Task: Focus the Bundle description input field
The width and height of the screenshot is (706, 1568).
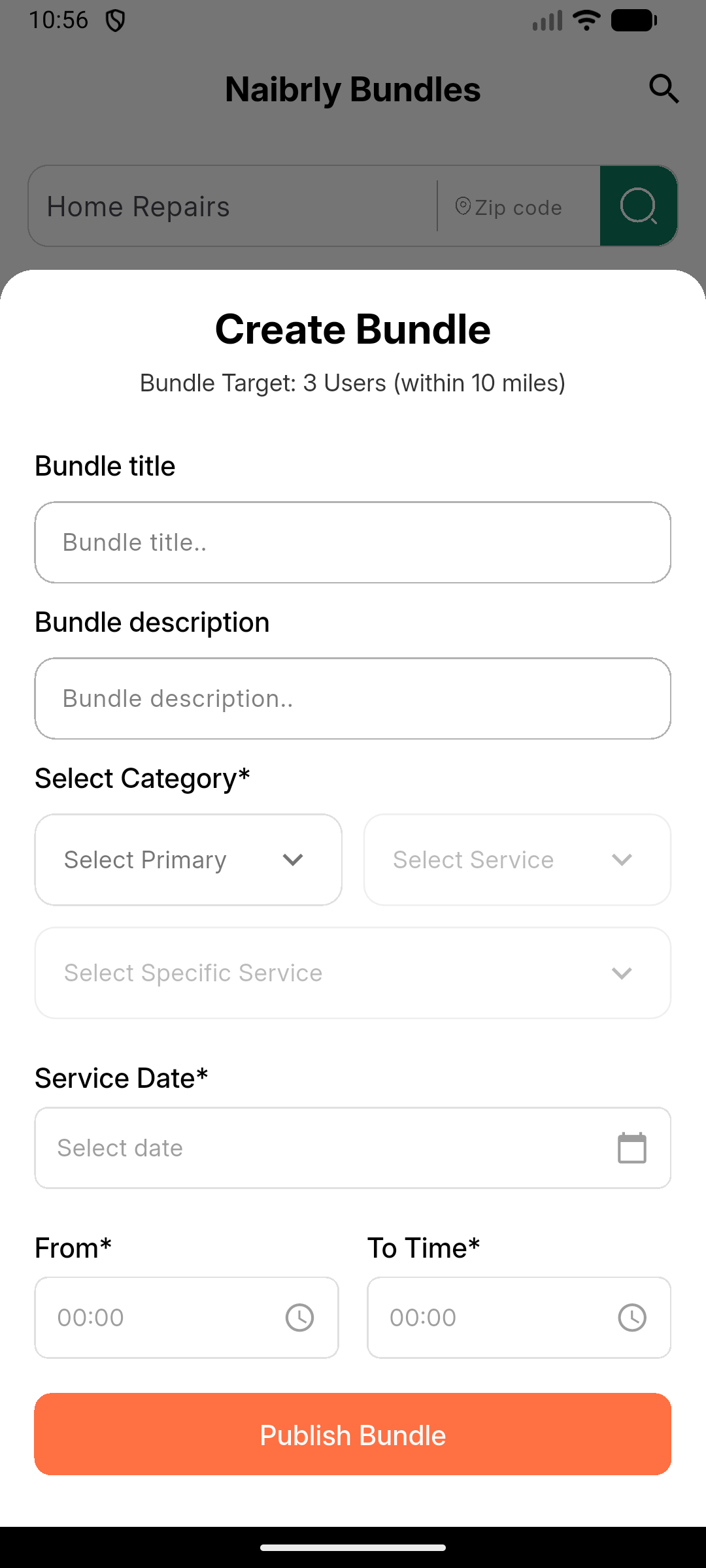Action: [353, 698]
